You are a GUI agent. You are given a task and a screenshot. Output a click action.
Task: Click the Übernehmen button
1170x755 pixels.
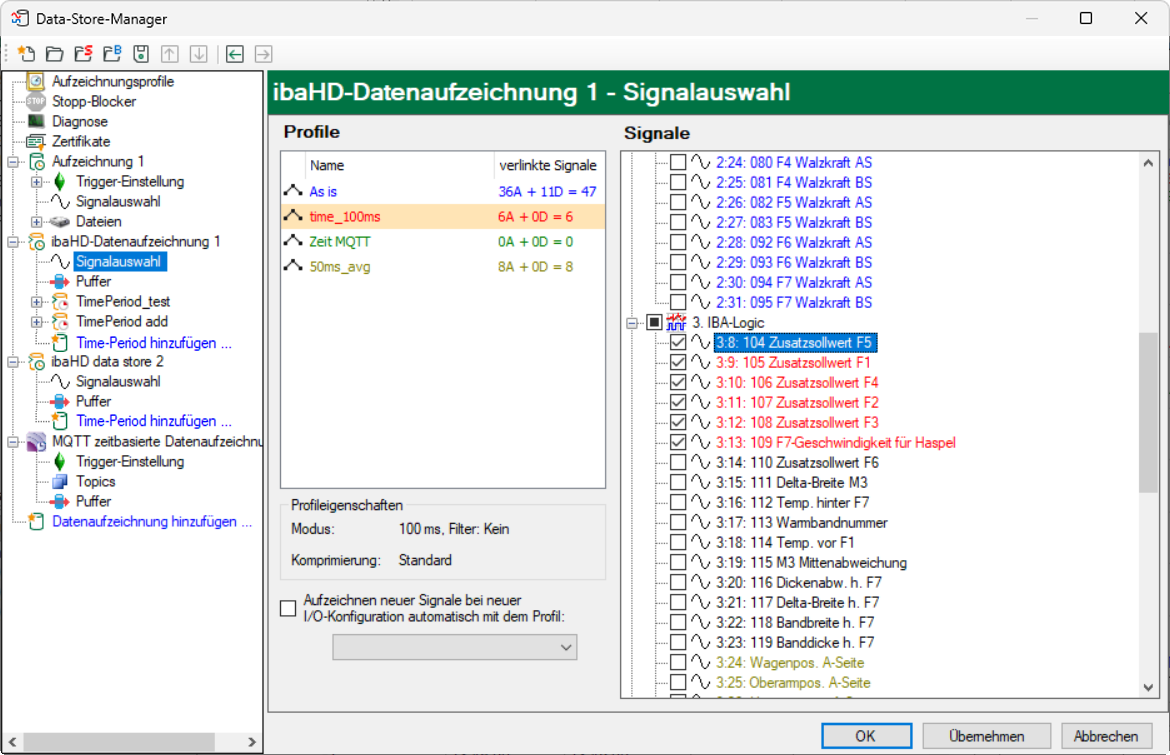pyautogui.click(x=986, y=736)
